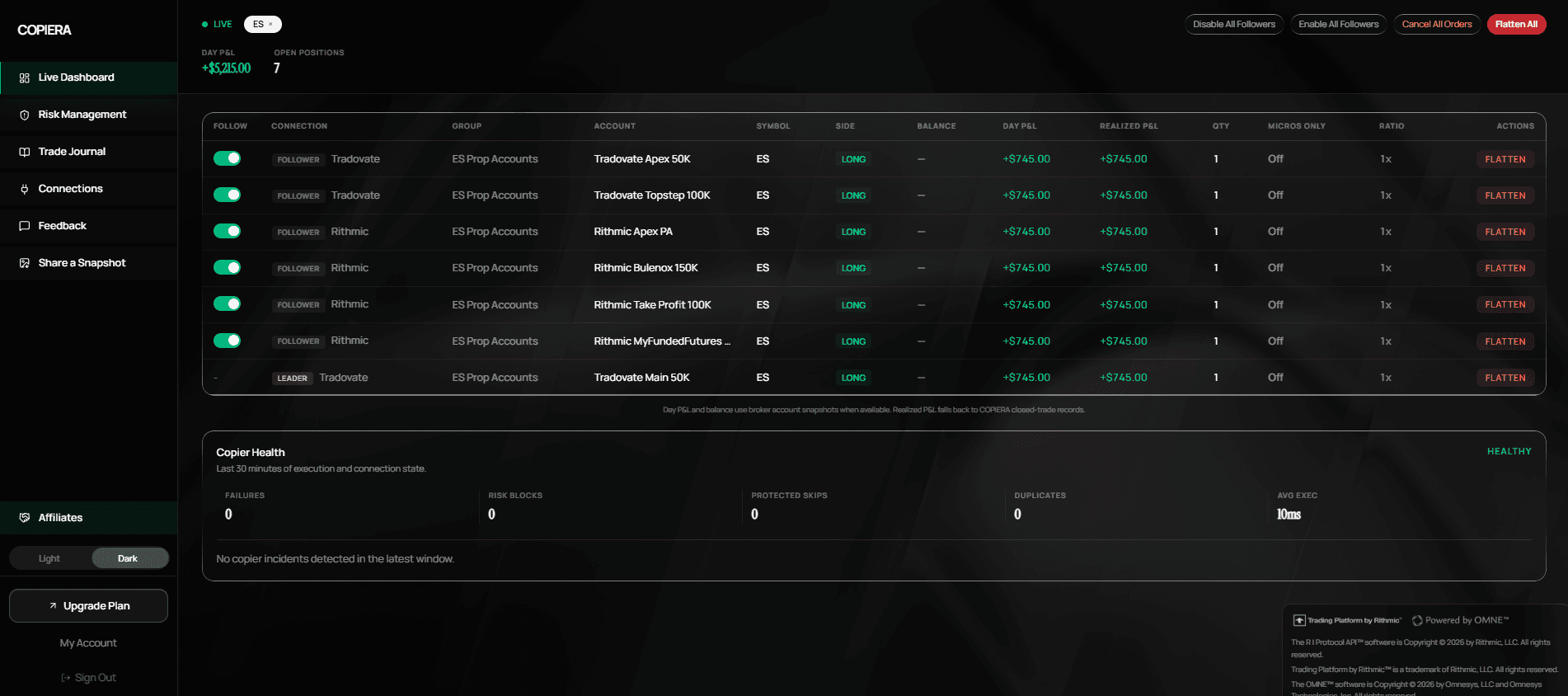1568x696 pixels.
Task: Toggle follow for Rithmic MyFundedFutures account
Action: 227,341
